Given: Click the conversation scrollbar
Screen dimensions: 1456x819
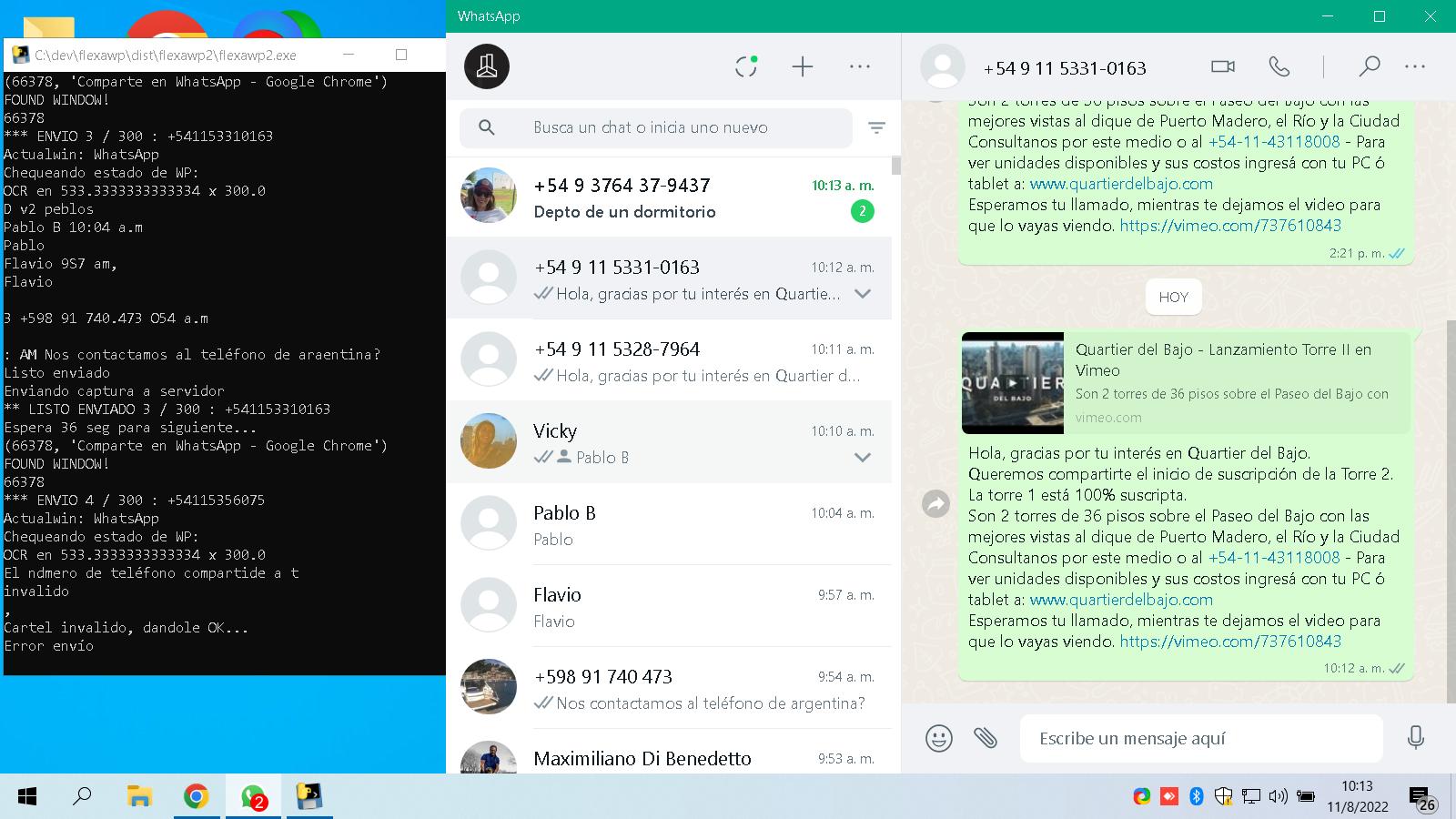Looking at the screenshot, I should click(x=1451, y=510).
